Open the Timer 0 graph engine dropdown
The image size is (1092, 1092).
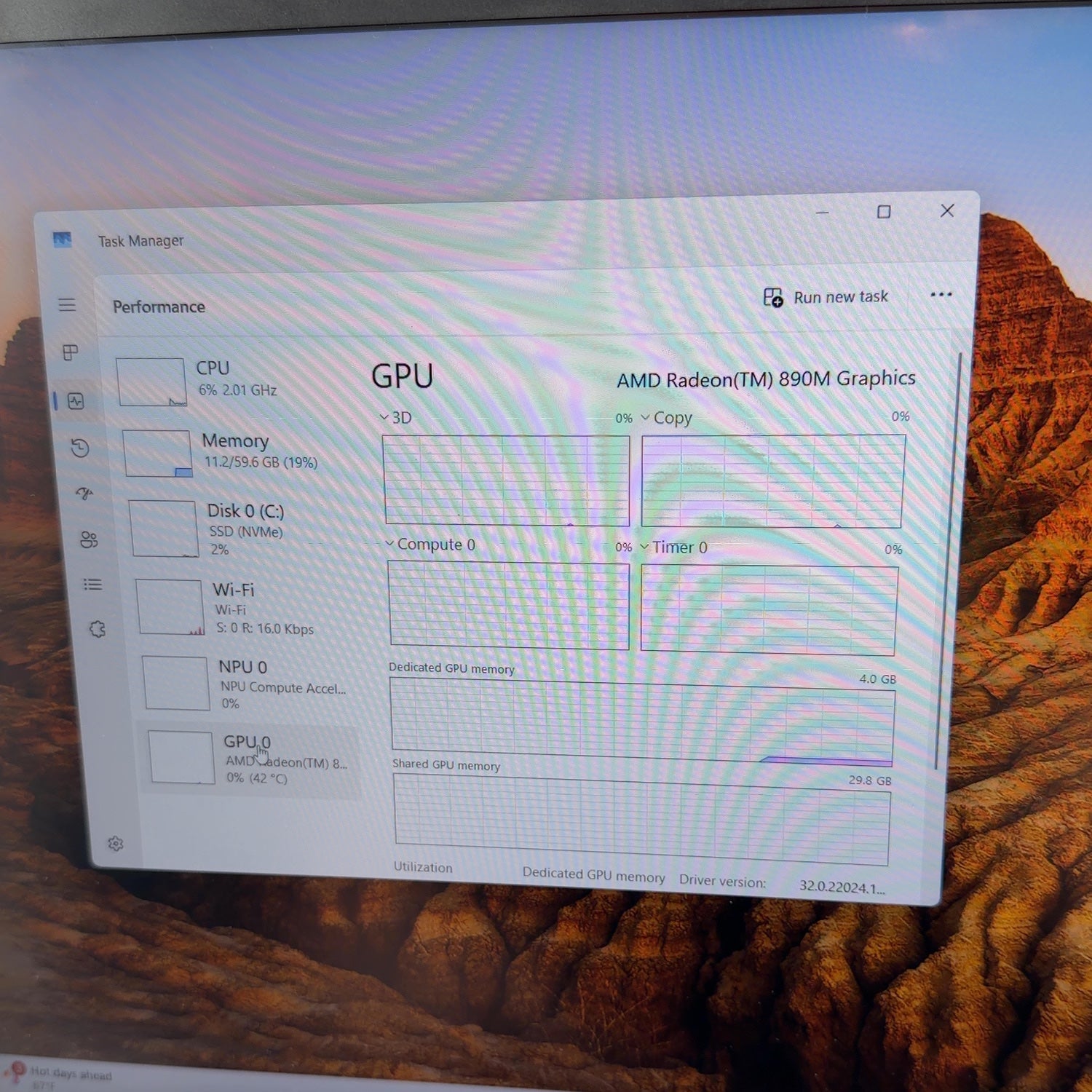(673, 547)
